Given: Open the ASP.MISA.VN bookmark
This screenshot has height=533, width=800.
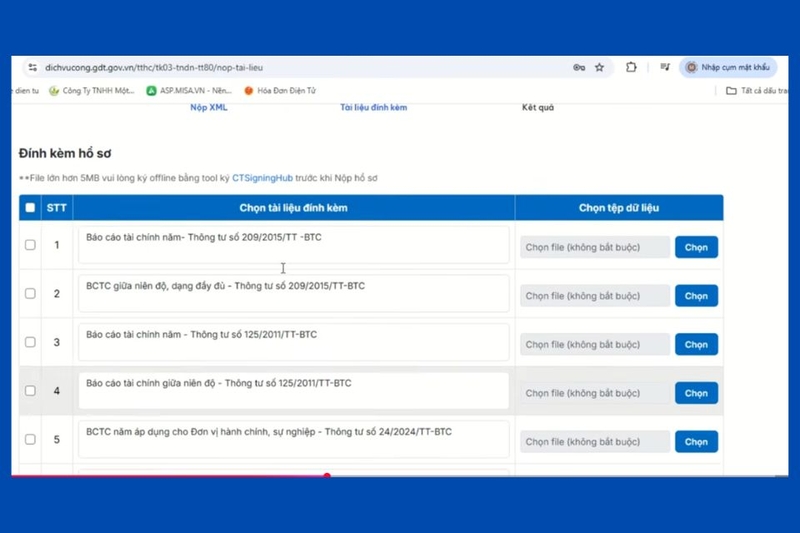Looking at the screenshot, I should (189, 91).
